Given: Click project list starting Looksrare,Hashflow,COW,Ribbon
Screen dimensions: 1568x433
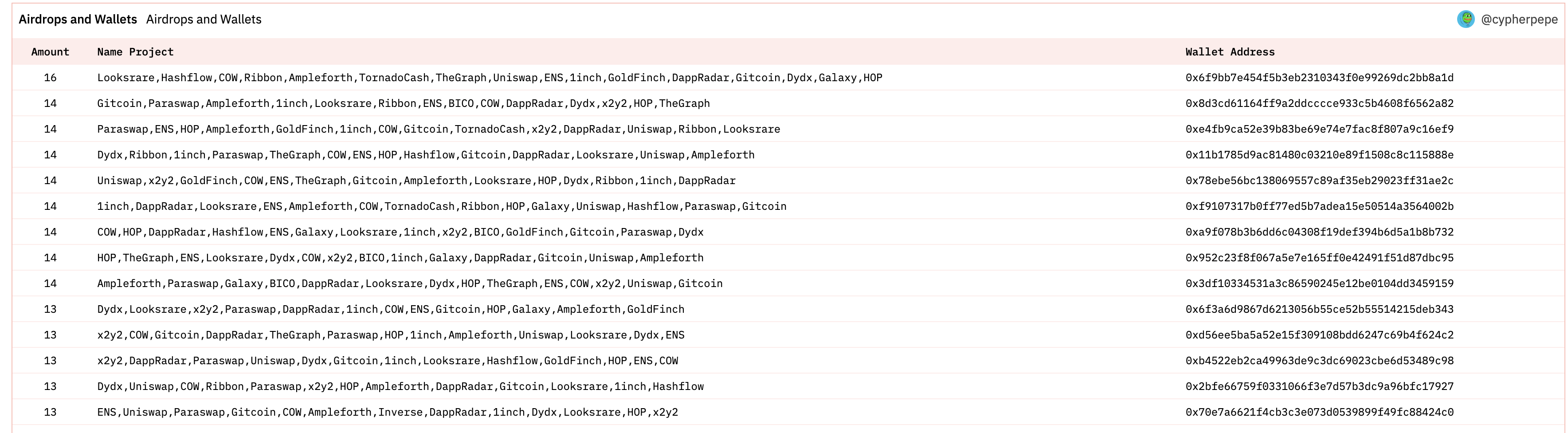Looking at the screenshot, I should [x=490, y=78].
